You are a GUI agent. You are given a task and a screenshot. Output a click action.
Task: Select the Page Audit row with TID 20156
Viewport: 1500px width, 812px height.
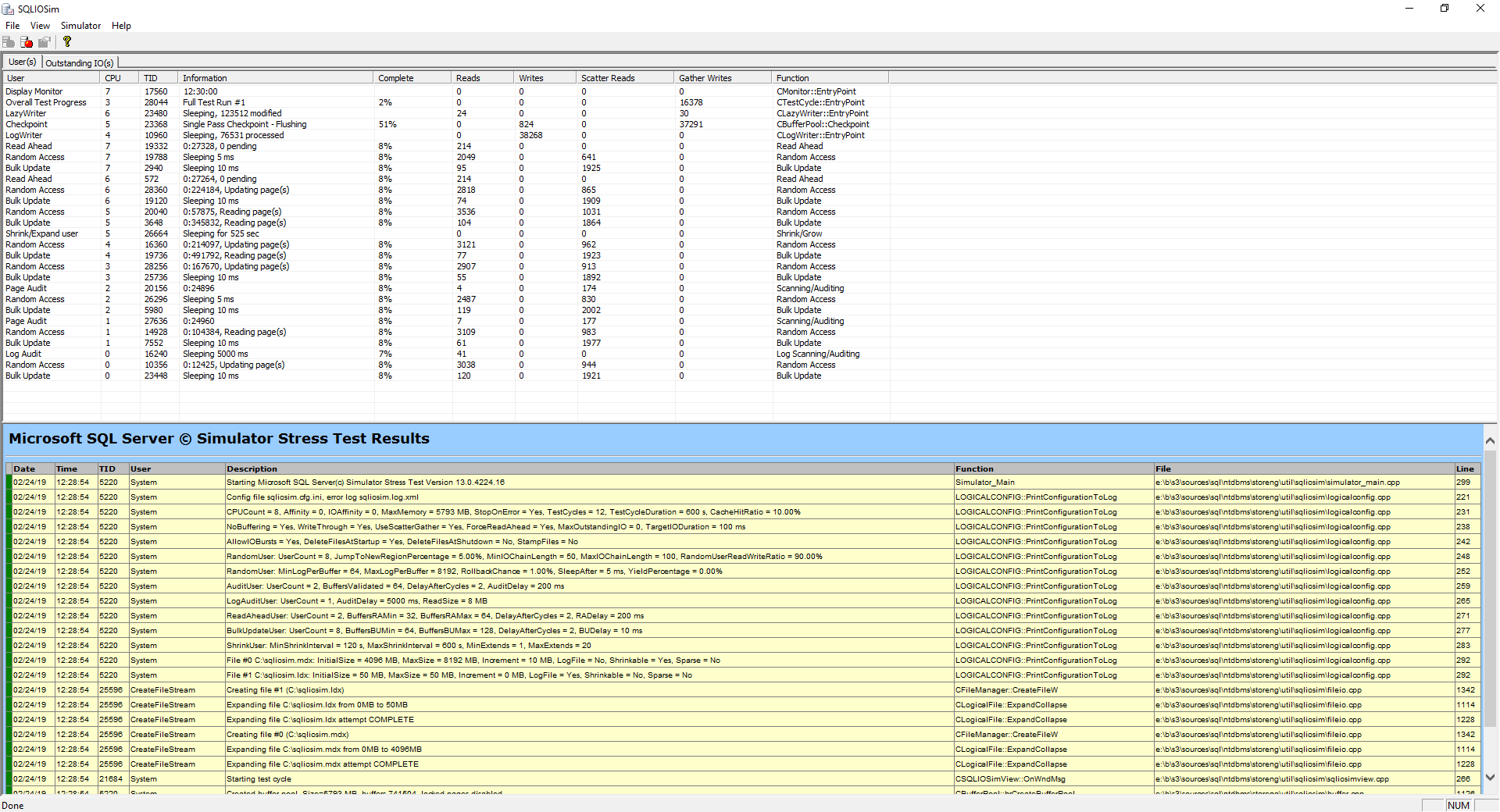[445, 288]
